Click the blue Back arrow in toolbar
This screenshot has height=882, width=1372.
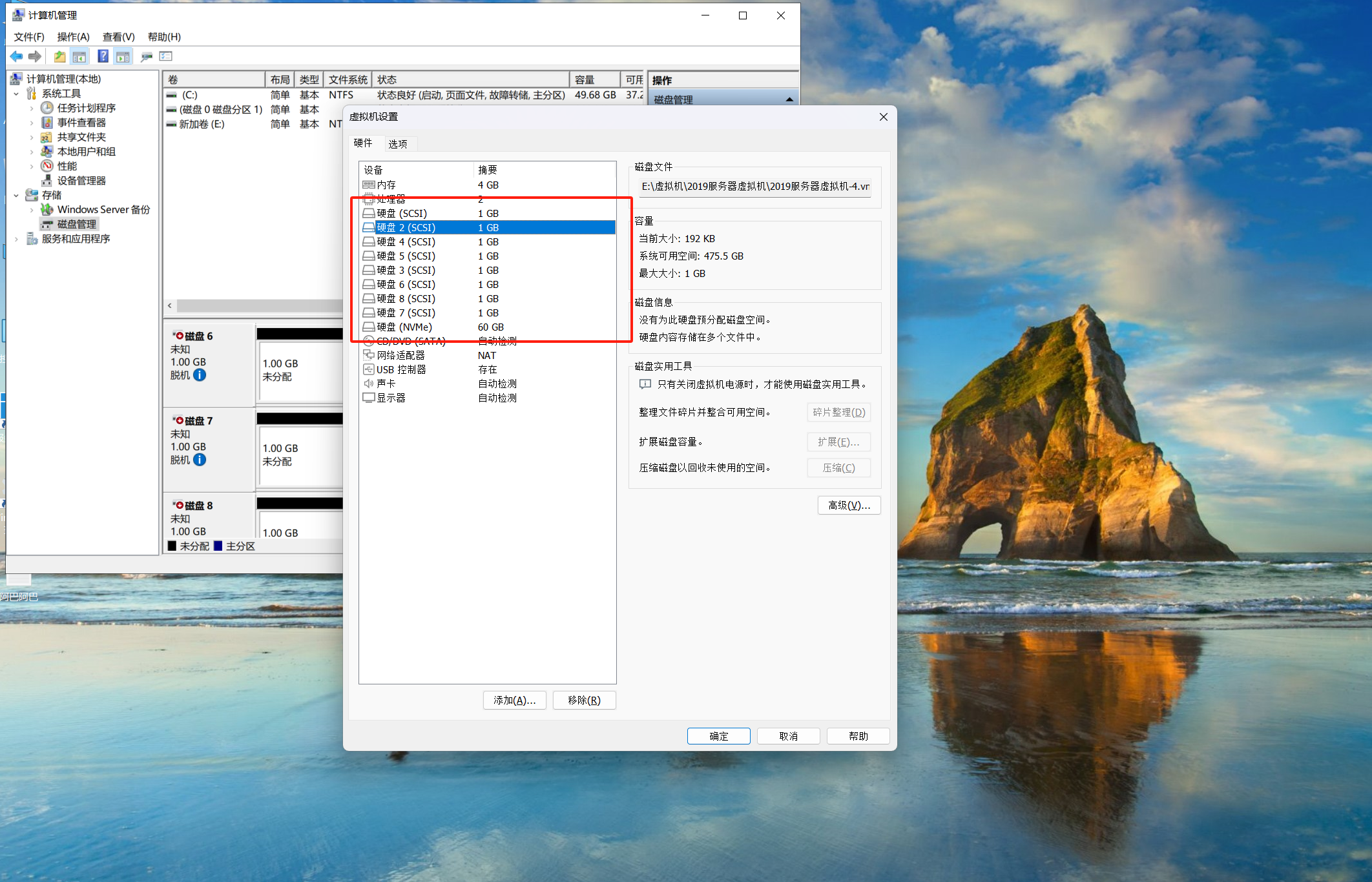point(17,57)
